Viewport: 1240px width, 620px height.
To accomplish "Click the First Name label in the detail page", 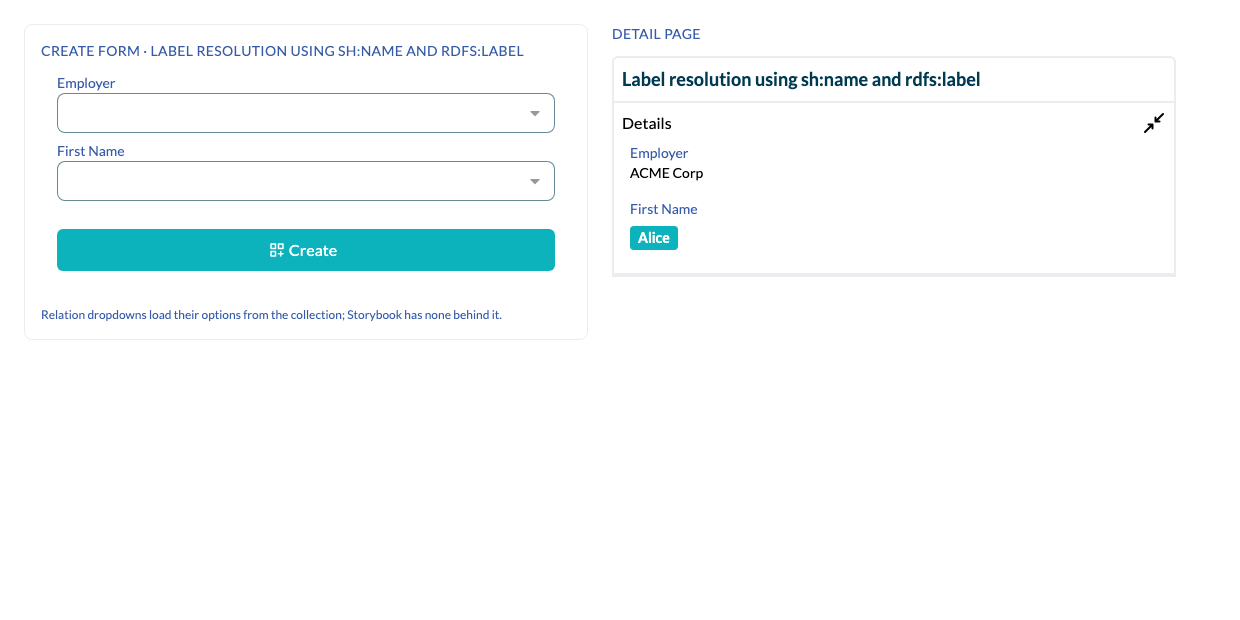I will pyautogui.click(x=664, y=209).
